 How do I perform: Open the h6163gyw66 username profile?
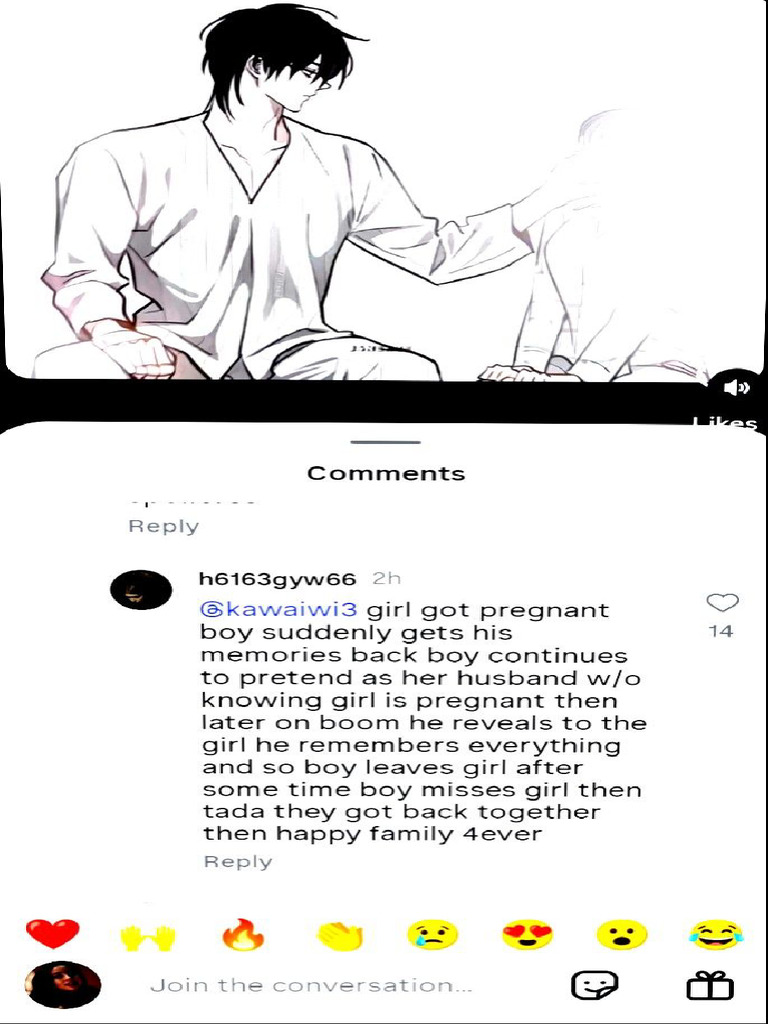pyautogui.click(x=278, y=579)
